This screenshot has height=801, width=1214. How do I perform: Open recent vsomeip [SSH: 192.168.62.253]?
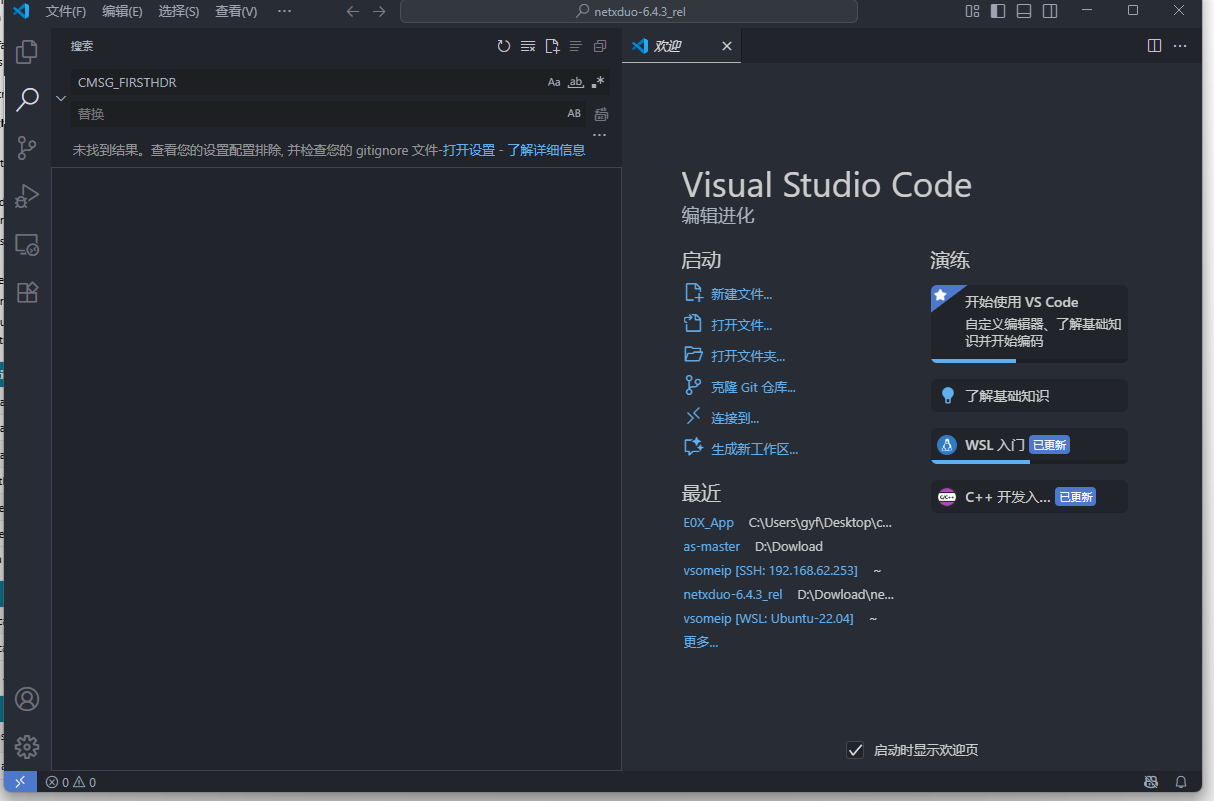point(770,571)
